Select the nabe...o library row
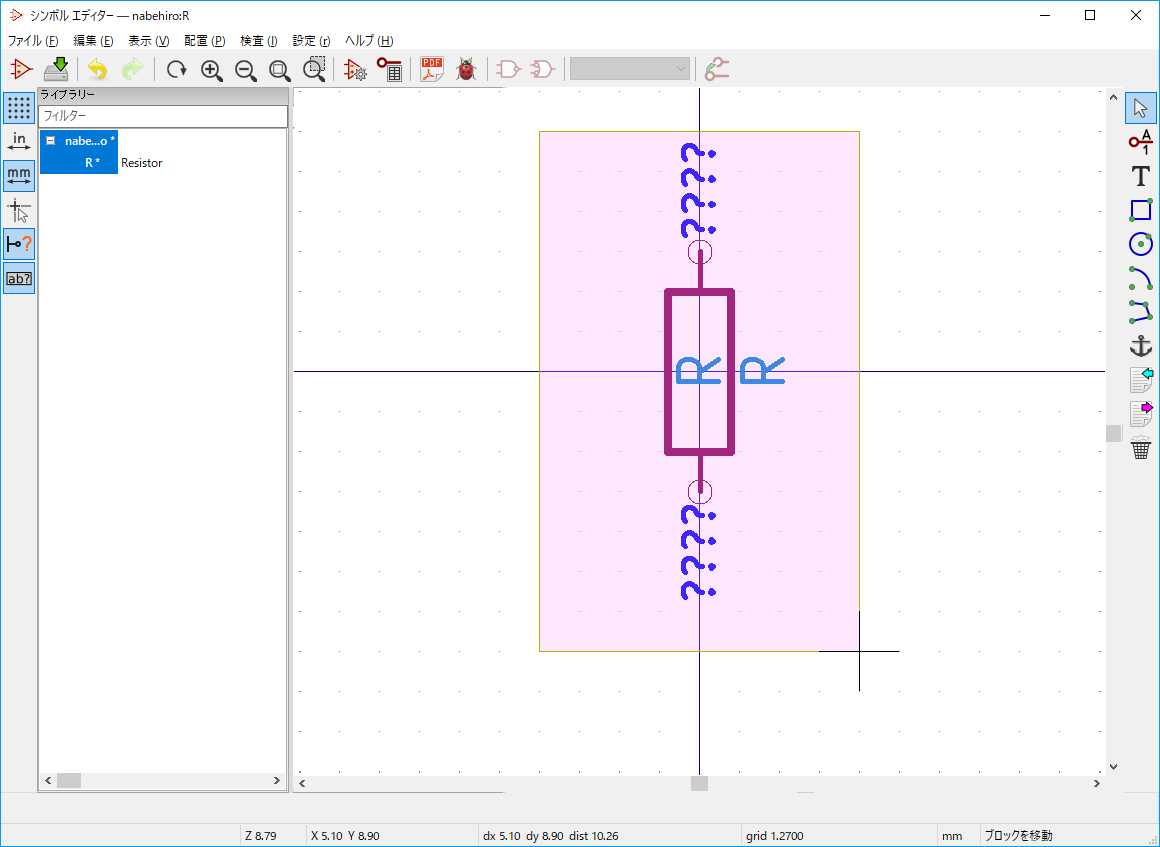 pyautogui.click(x=79, y=141)
